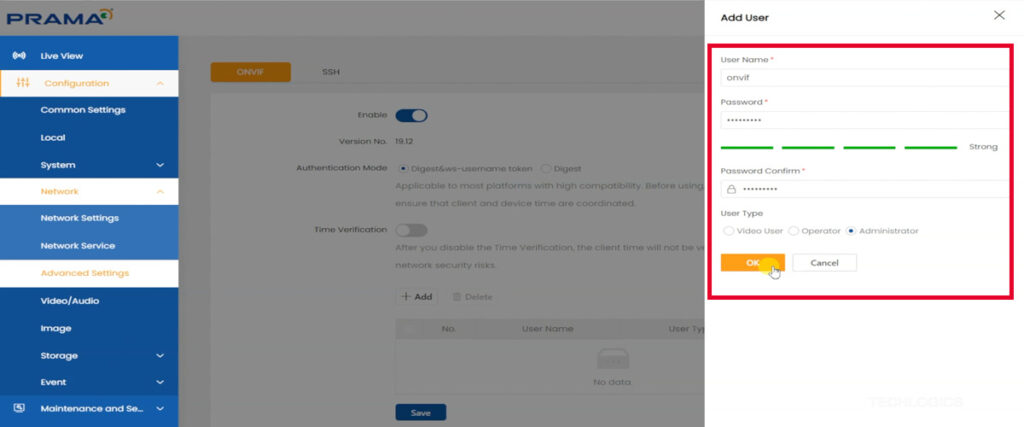Expand the Event submenu

pyautogui.click(x=160, y=382)
